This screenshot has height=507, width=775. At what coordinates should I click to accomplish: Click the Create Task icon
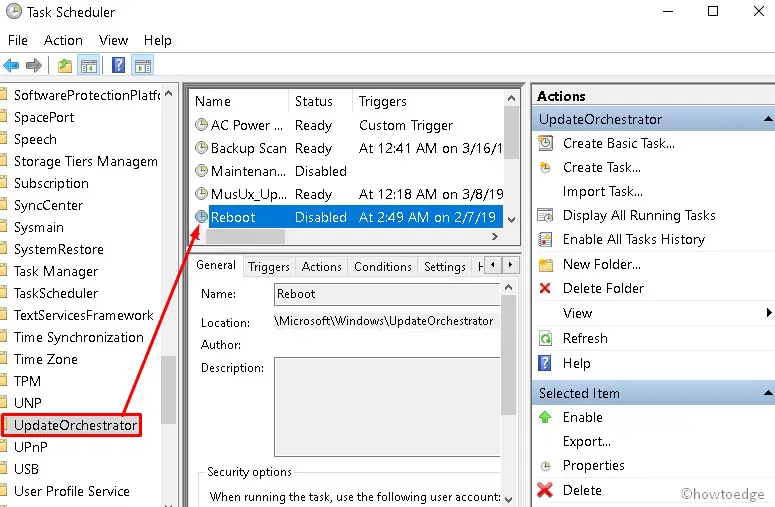[x=545, y=168]
